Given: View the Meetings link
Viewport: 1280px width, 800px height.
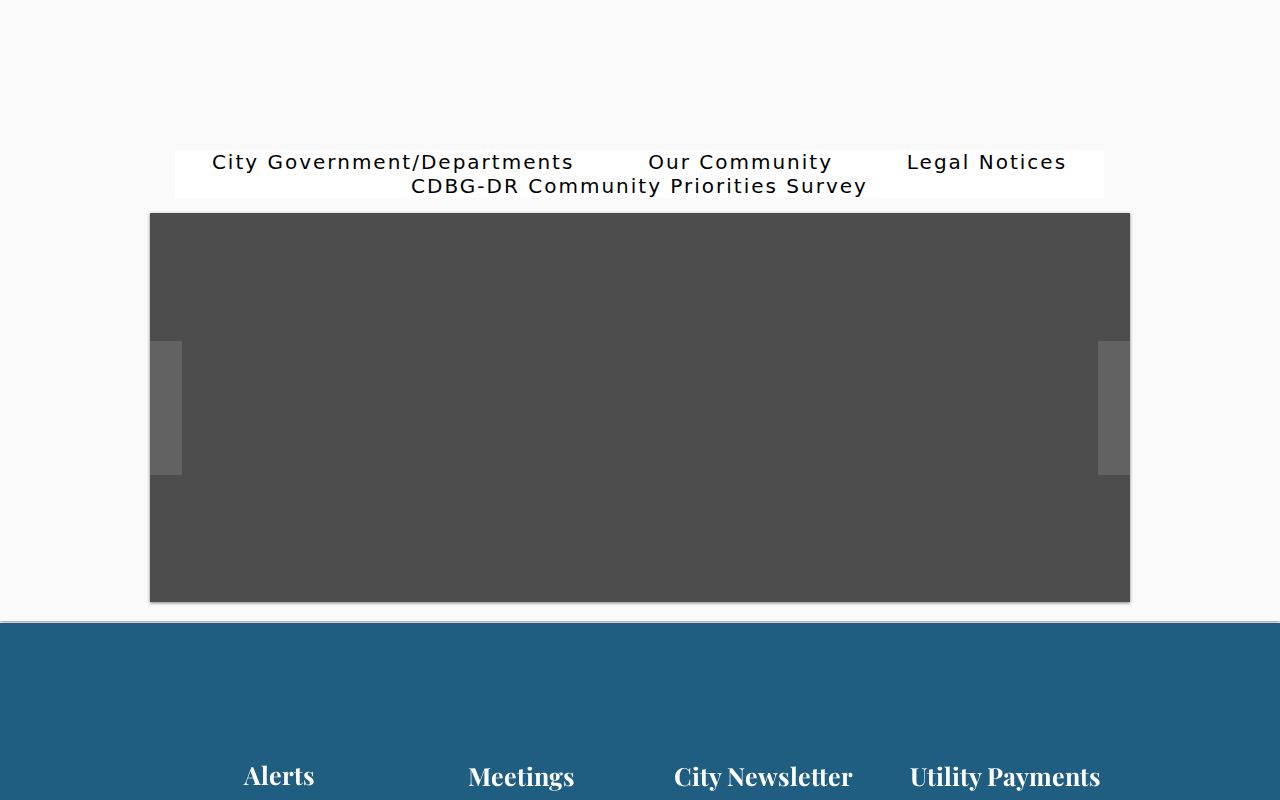Looking at the screenshot, I should [x=521, y=777].
